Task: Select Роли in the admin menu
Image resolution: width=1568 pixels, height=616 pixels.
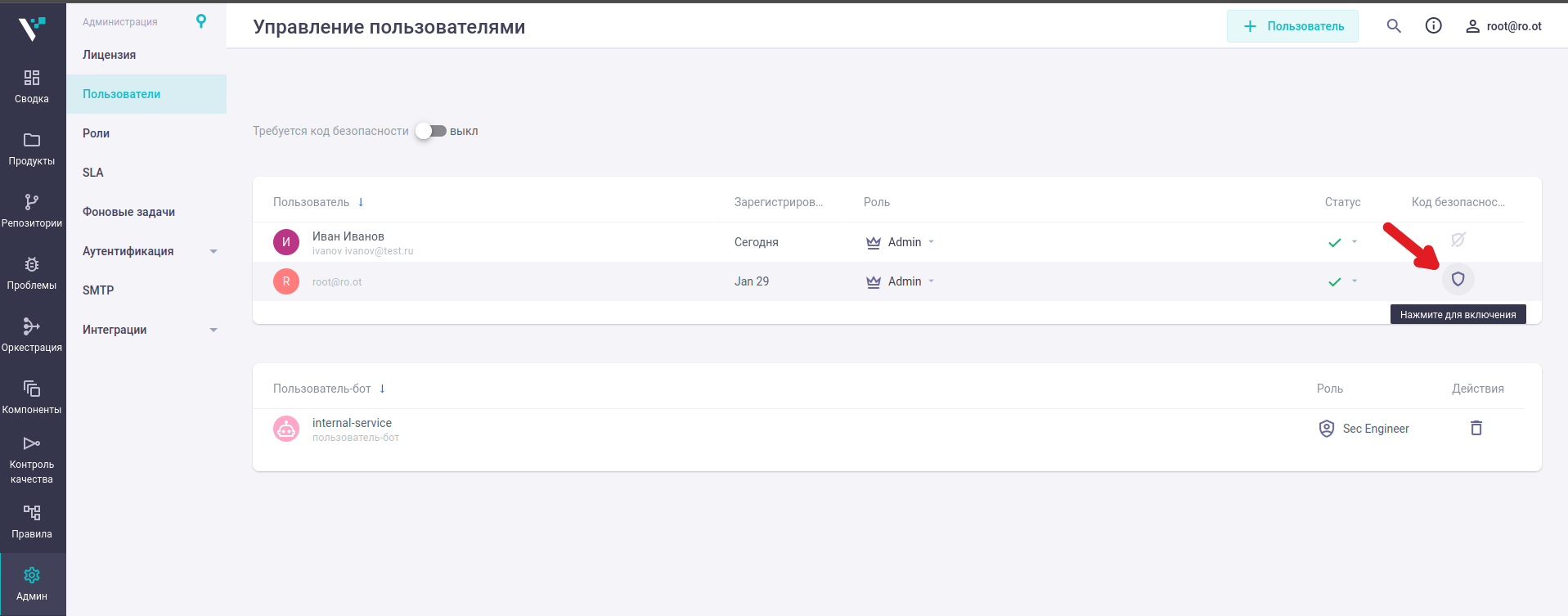Action: coord(97,133)
